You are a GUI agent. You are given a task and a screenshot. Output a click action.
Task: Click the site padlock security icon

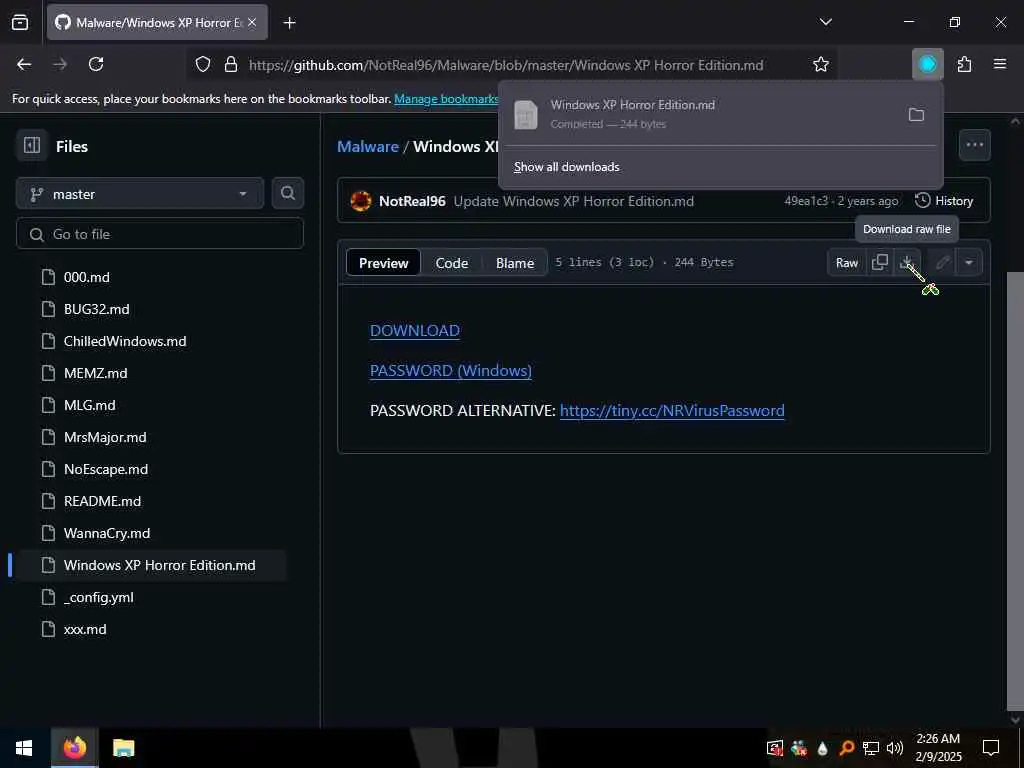pyautogui.click(x=231, y=65)
